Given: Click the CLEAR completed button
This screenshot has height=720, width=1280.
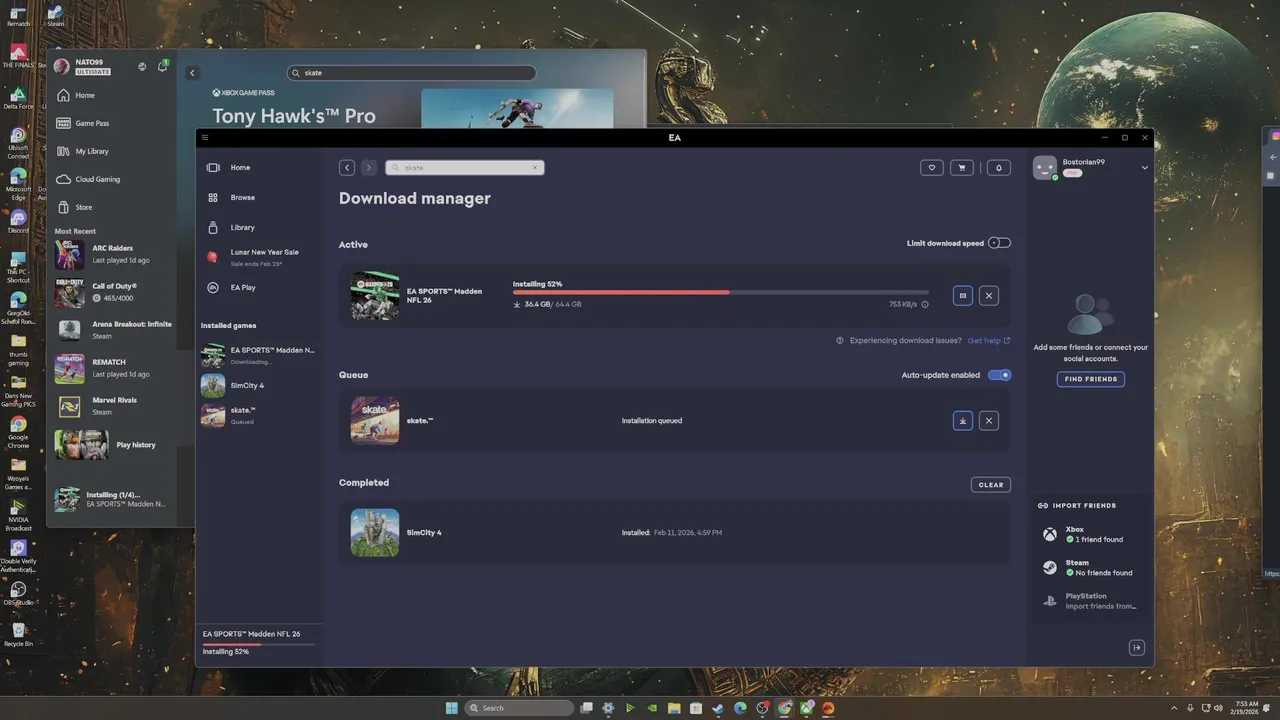Looking at the screenshot, I should tap(991, 485).
